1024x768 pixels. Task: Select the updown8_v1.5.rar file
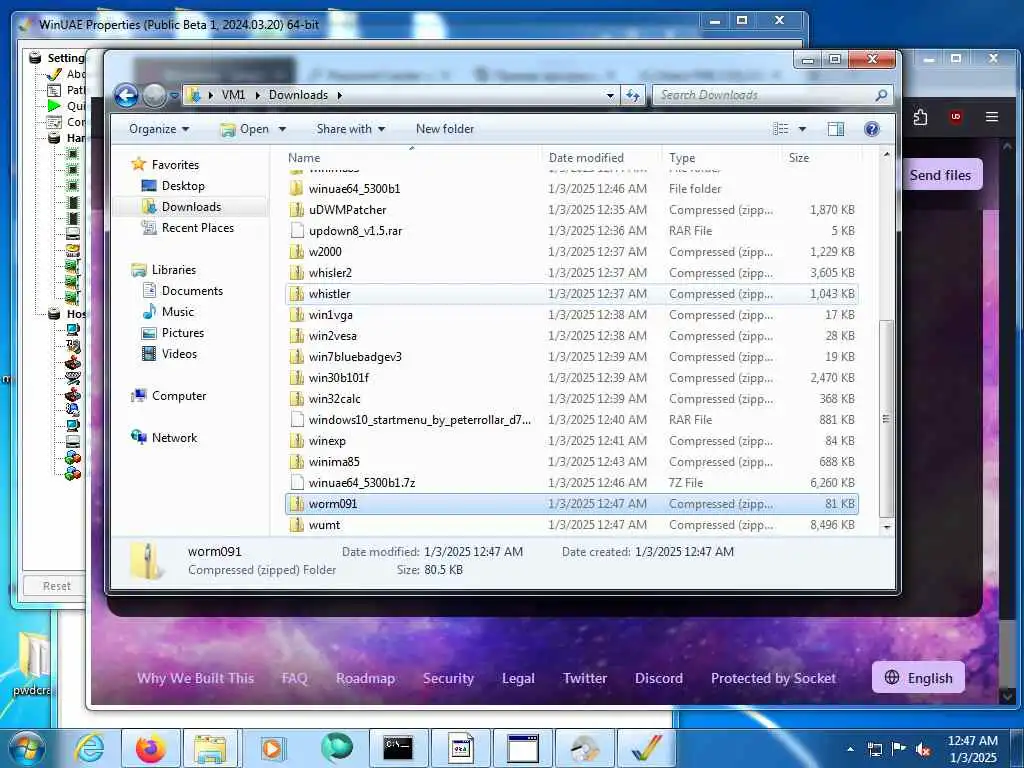[x=571, y=231]
